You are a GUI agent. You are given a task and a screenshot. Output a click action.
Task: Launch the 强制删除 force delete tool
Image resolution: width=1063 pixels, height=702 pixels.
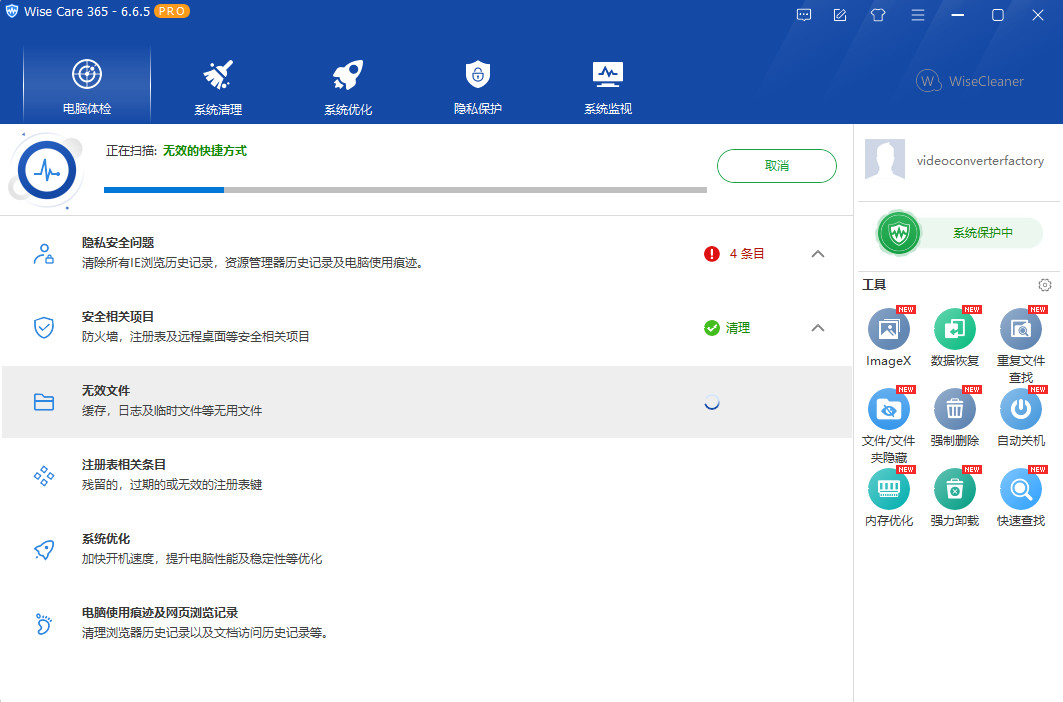point(954,410)
